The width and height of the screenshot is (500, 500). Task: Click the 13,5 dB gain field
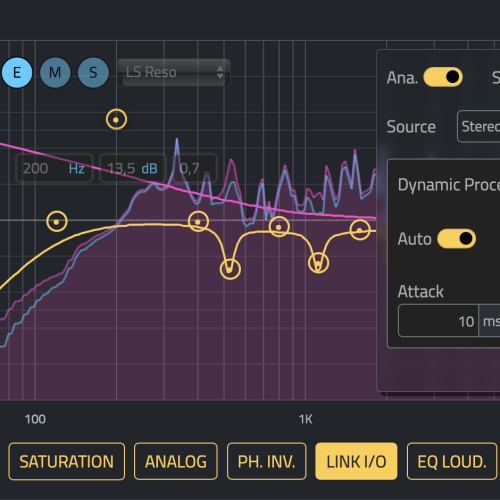[x=133, y=168]
